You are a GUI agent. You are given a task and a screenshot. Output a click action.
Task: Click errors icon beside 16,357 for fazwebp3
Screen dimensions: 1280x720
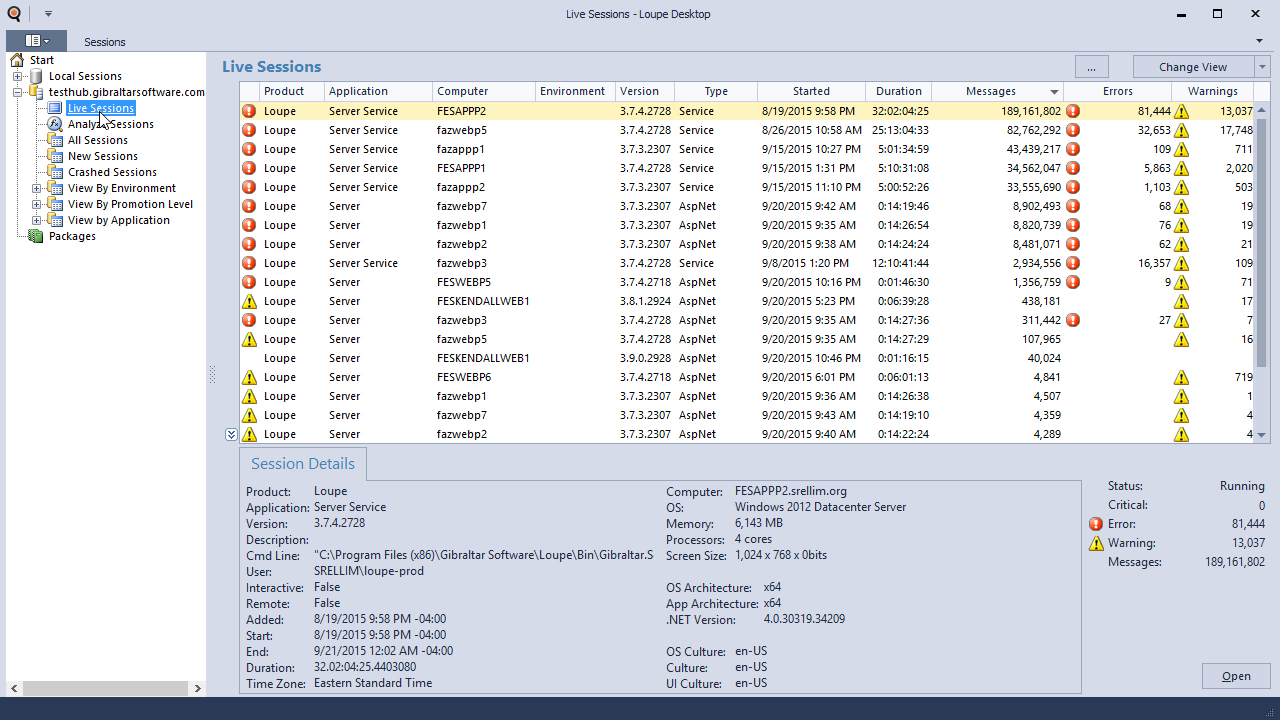click(1073, 263)
